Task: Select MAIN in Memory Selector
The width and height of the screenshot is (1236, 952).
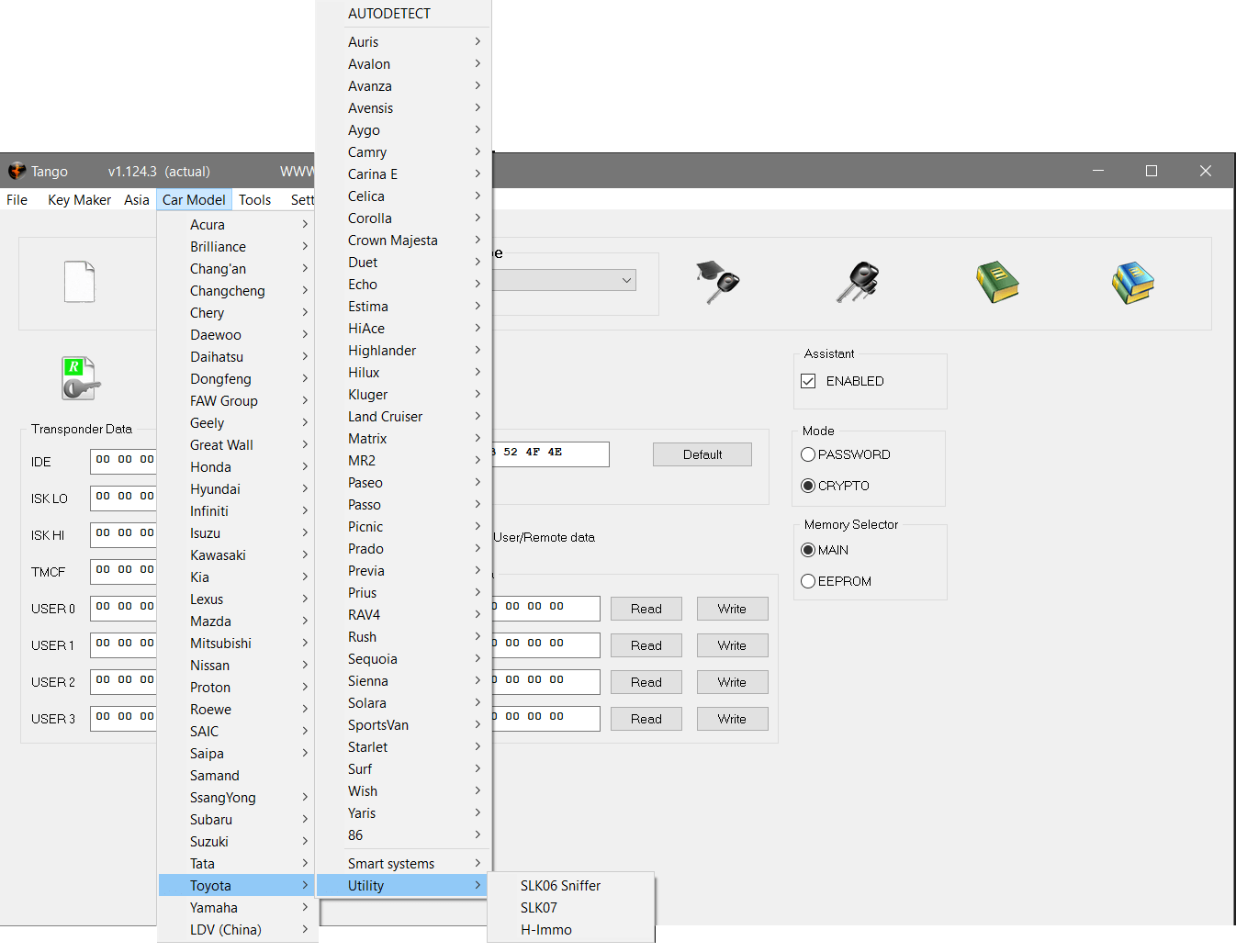Action: (808, 550)
